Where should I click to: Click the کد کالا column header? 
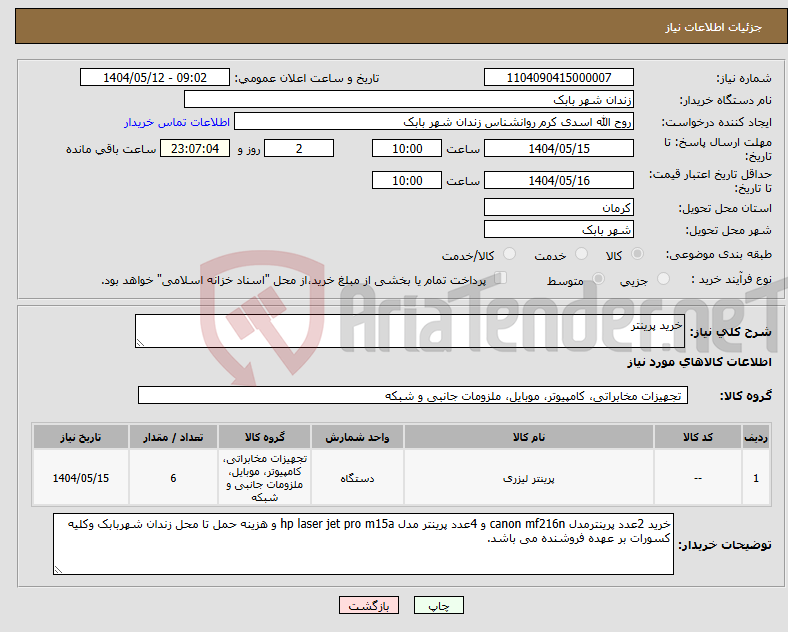[x=698, y=437]
